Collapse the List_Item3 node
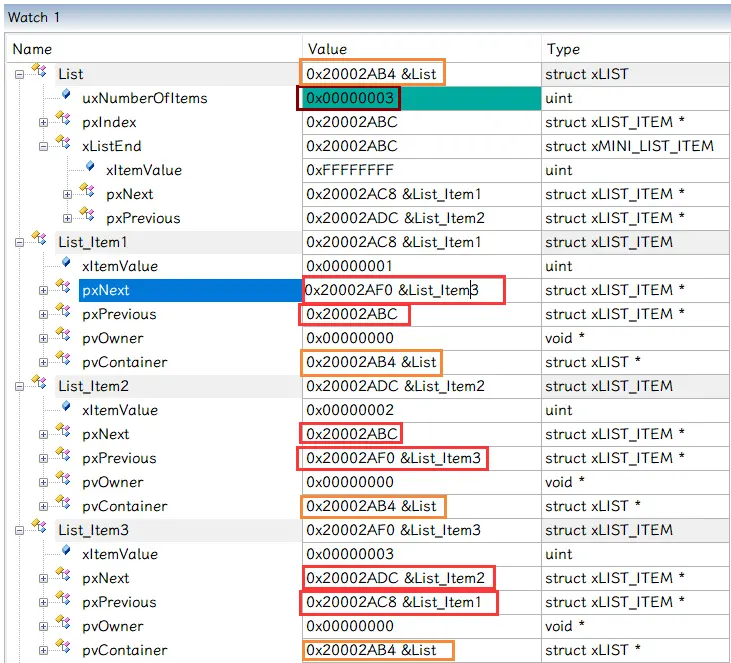Screen dimensions: 731x663 tap(20, 530)
